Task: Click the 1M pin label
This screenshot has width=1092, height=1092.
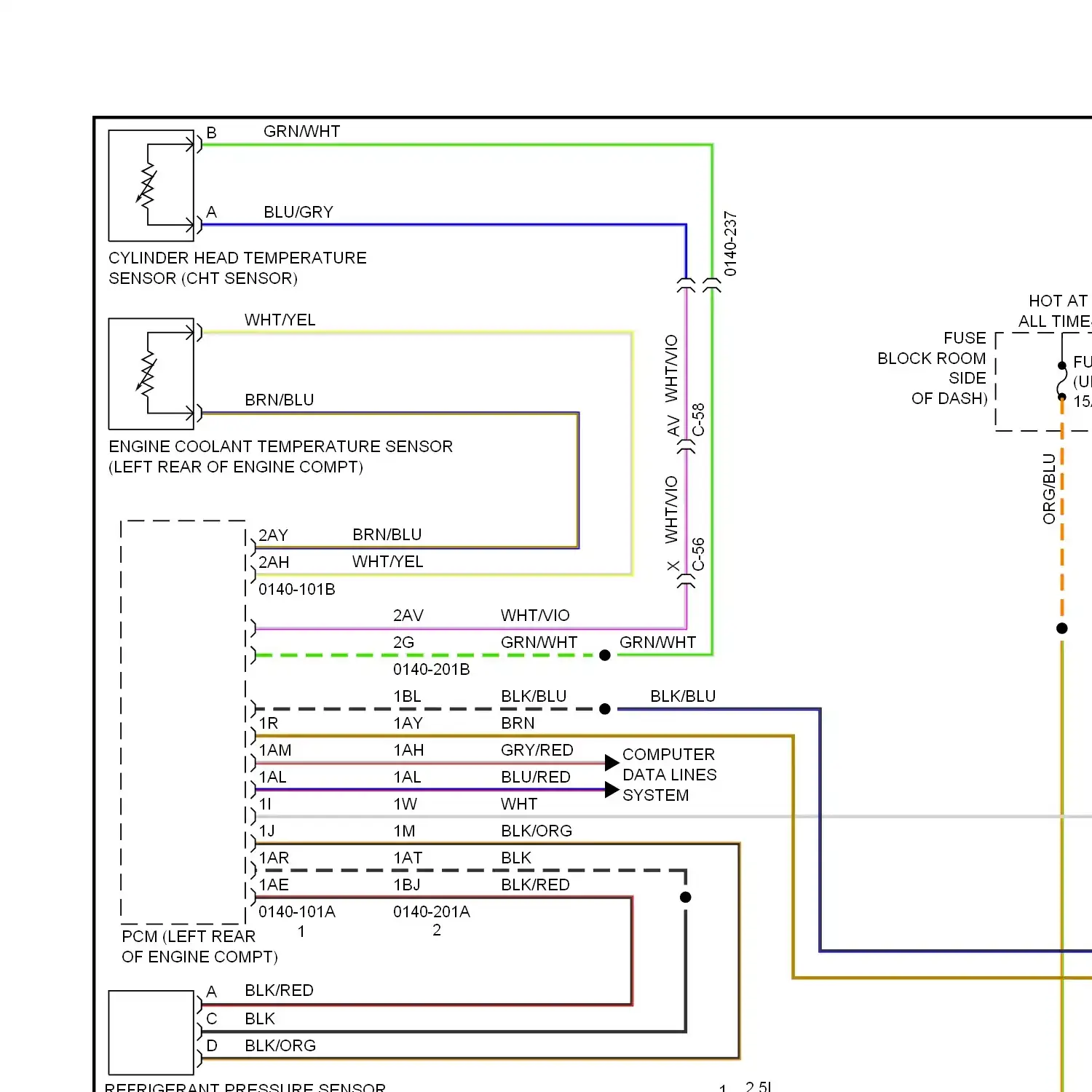Action: point(405,831)
